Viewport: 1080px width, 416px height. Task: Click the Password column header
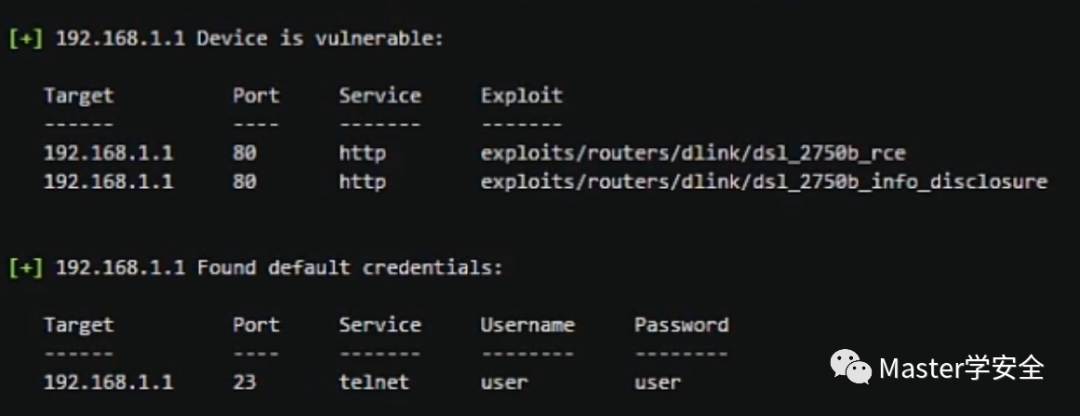pos(681,324)
